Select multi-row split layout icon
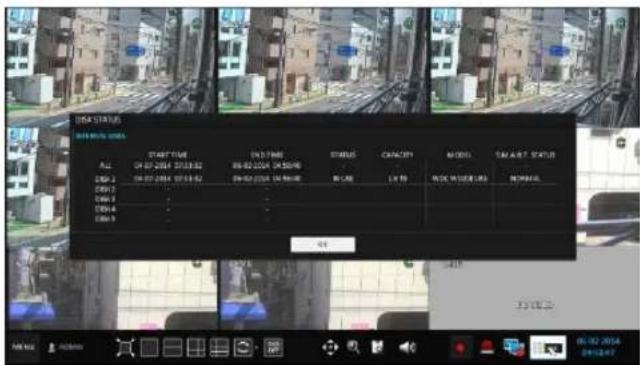The width and height of the screenshot is (640, 365). pyautogui.click(x=219, y=348)
